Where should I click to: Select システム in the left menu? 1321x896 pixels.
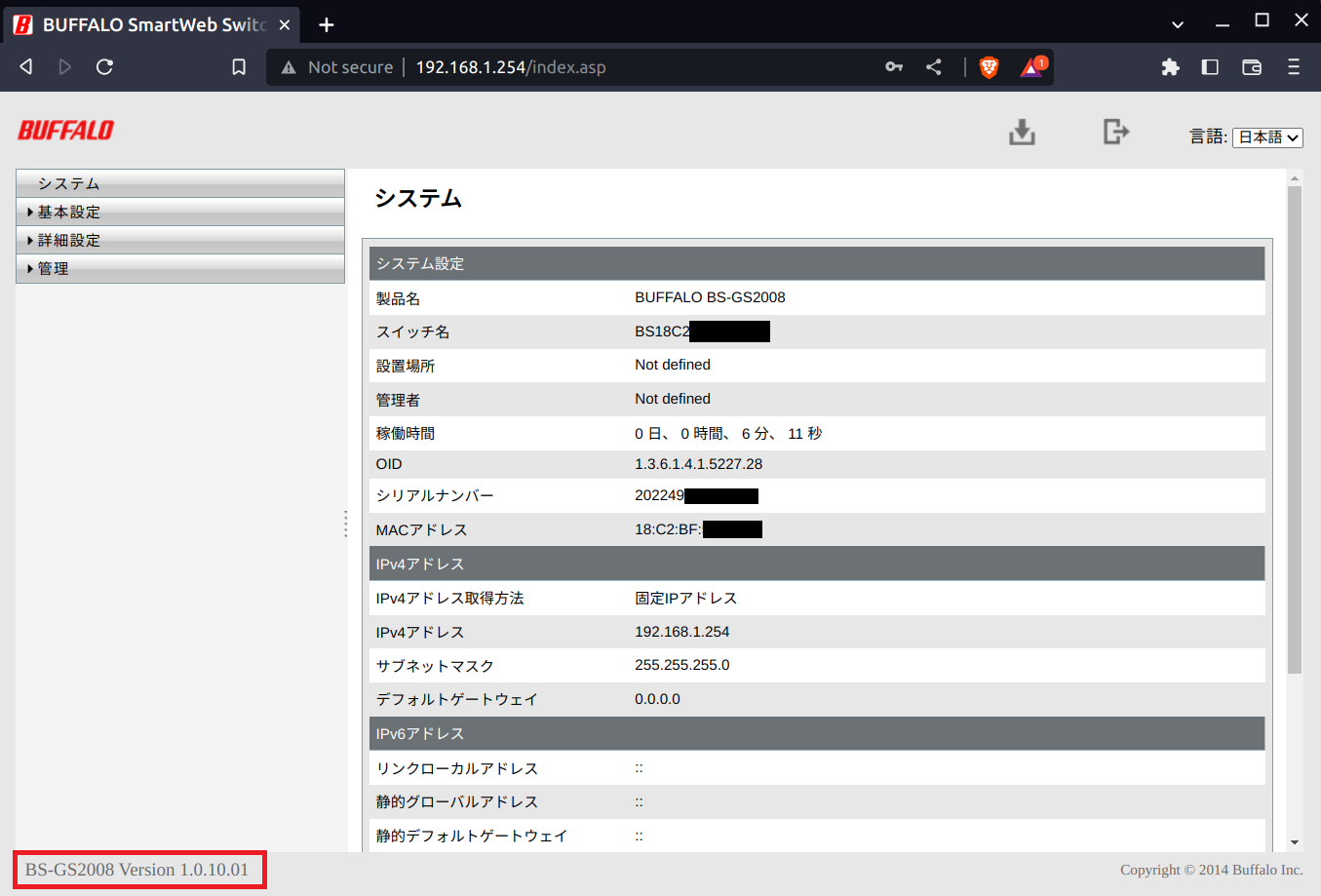[x=69, y=184]
